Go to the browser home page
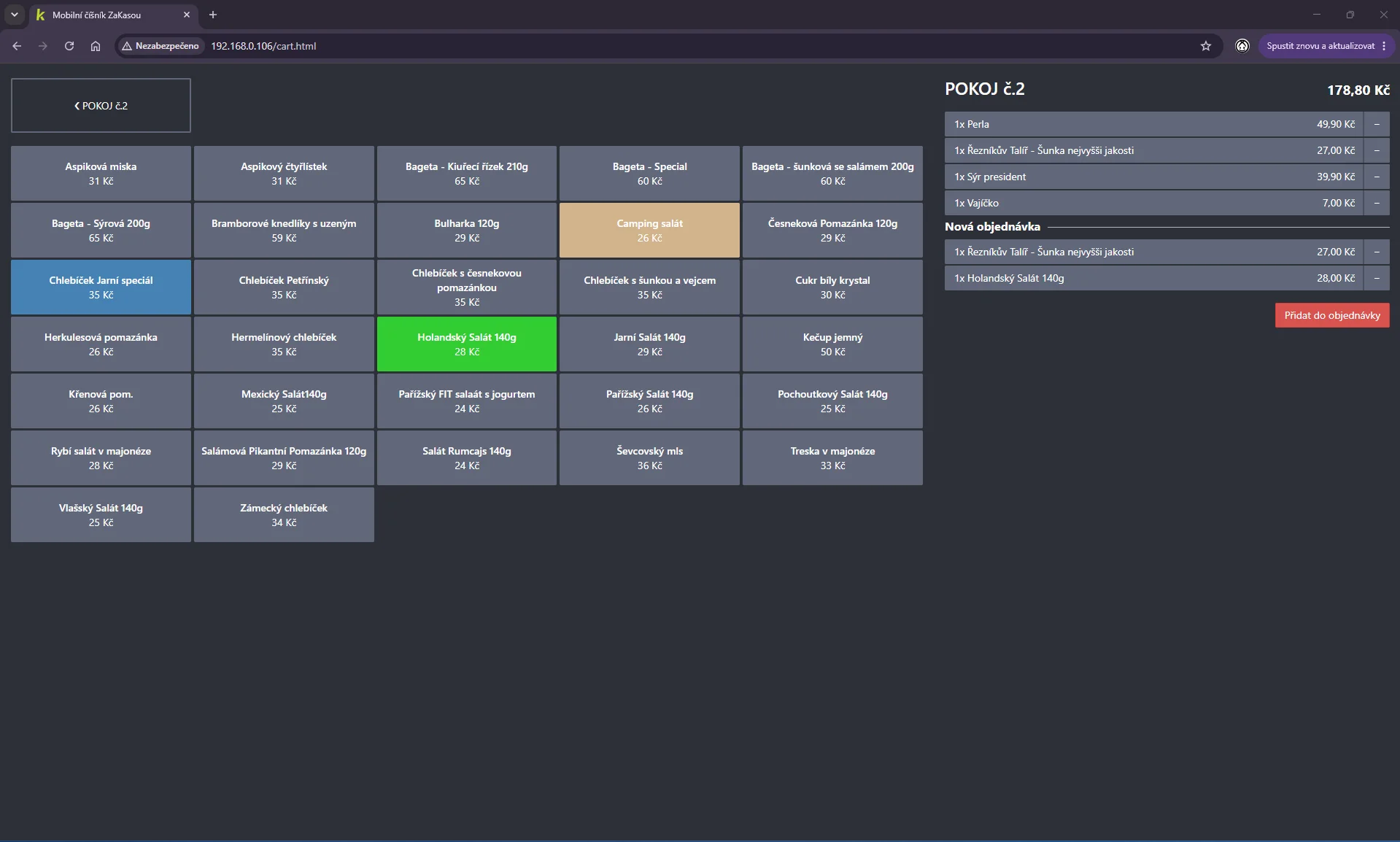 96,46
